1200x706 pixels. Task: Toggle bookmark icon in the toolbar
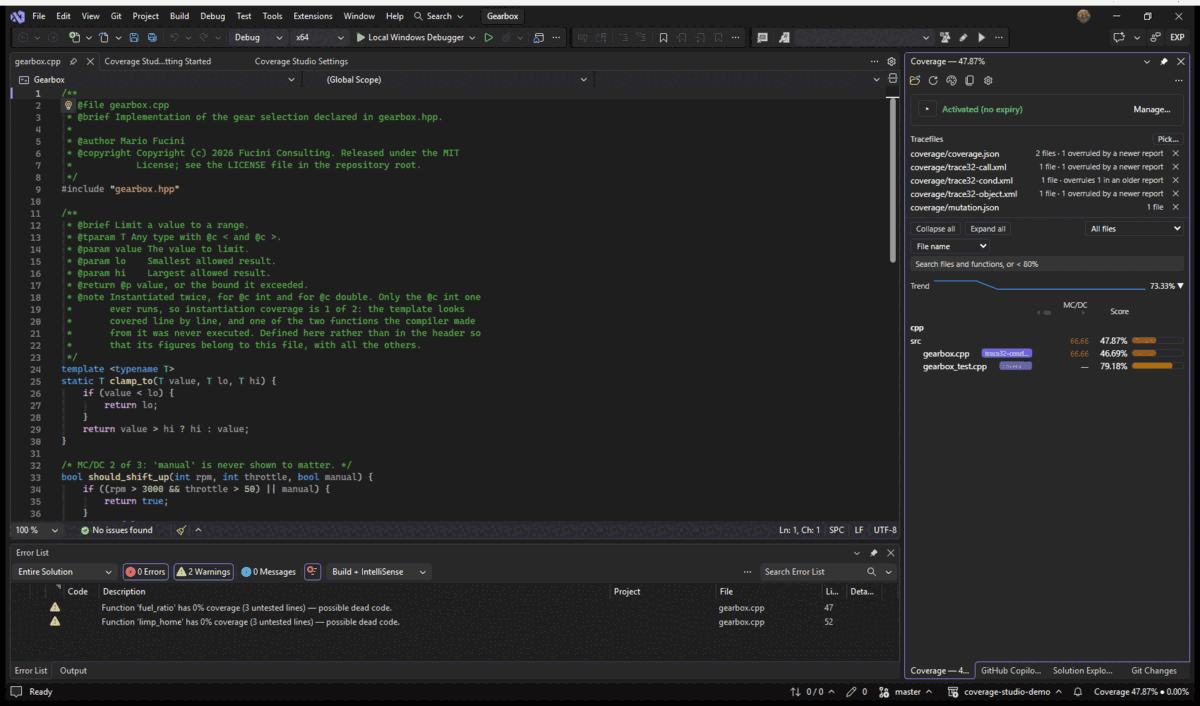(x=663, y=37)
